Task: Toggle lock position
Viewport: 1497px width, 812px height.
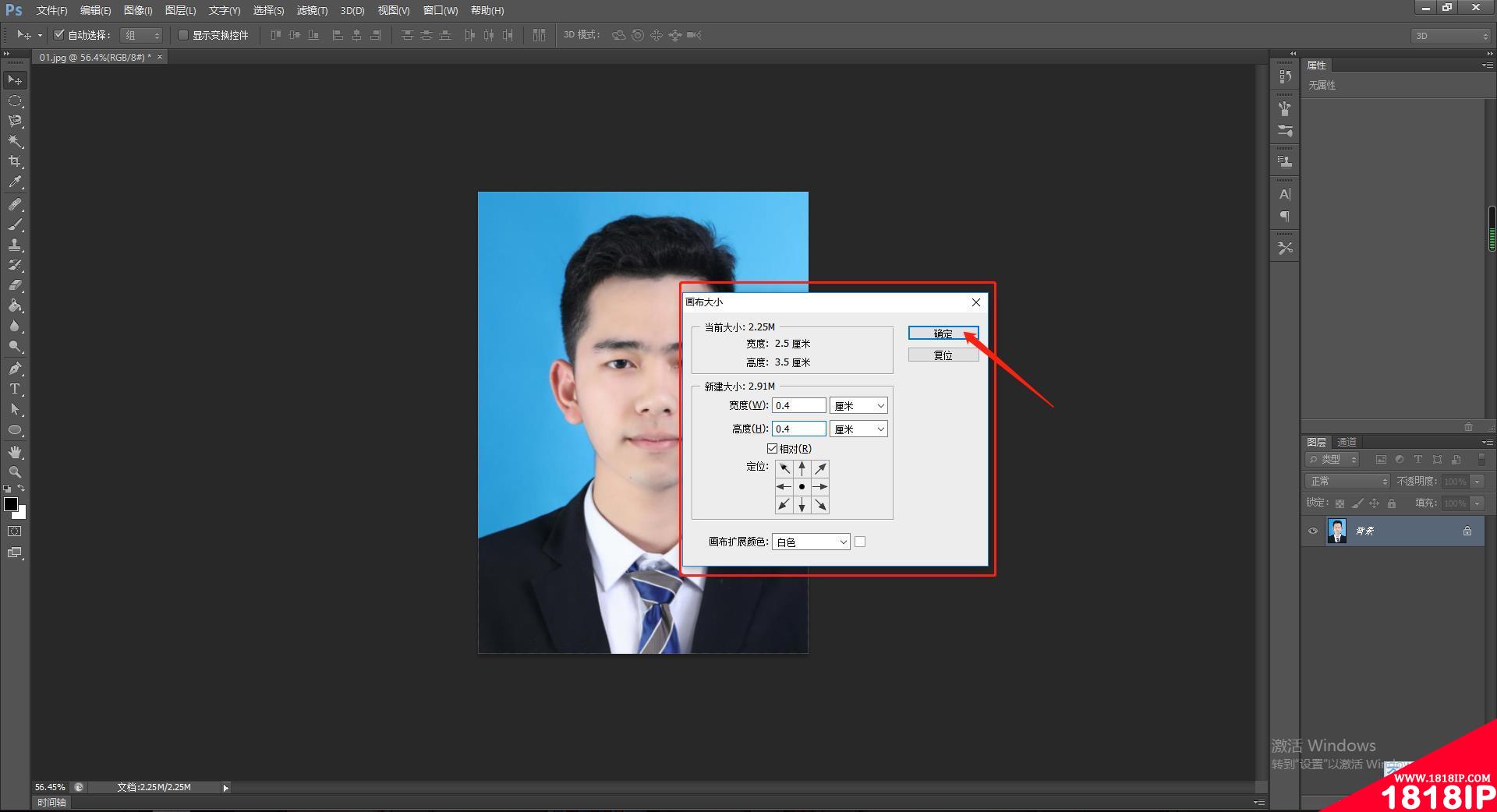Action: click(1375, 503)
